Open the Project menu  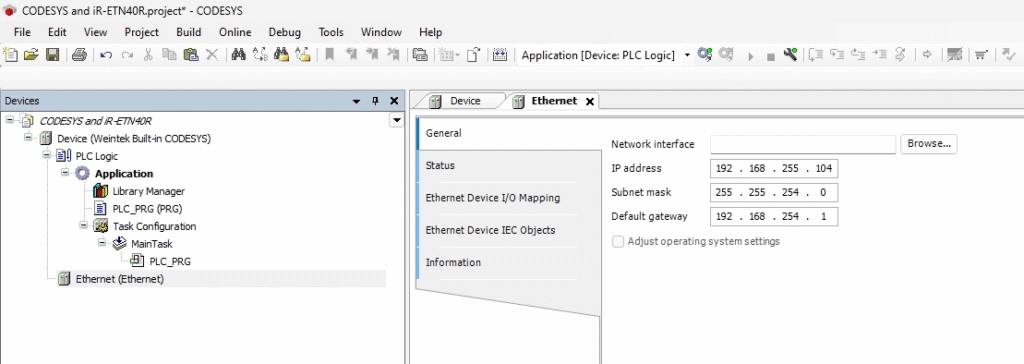(x=142, y=32)
